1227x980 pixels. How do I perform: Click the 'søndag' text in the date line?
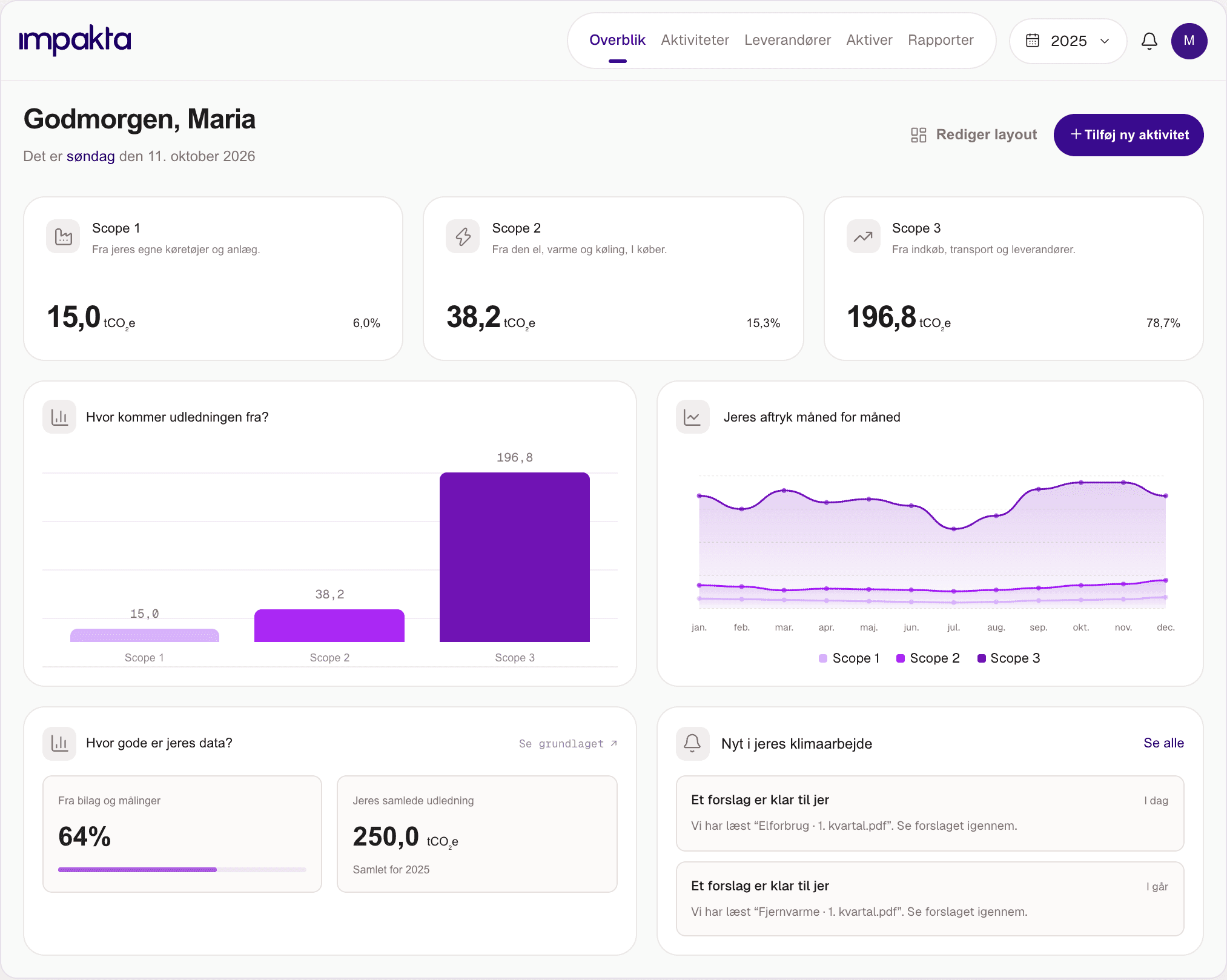coord(90,156)
